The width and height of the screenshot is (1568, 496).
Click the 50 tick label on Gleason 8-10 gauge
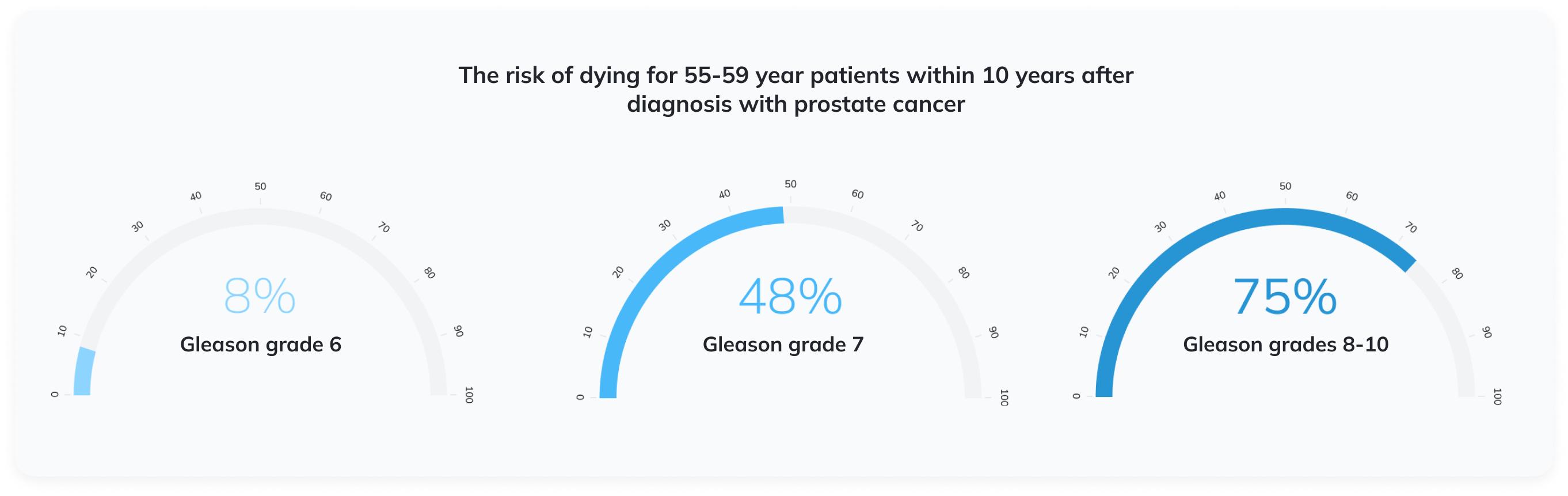pos(1285,187)
